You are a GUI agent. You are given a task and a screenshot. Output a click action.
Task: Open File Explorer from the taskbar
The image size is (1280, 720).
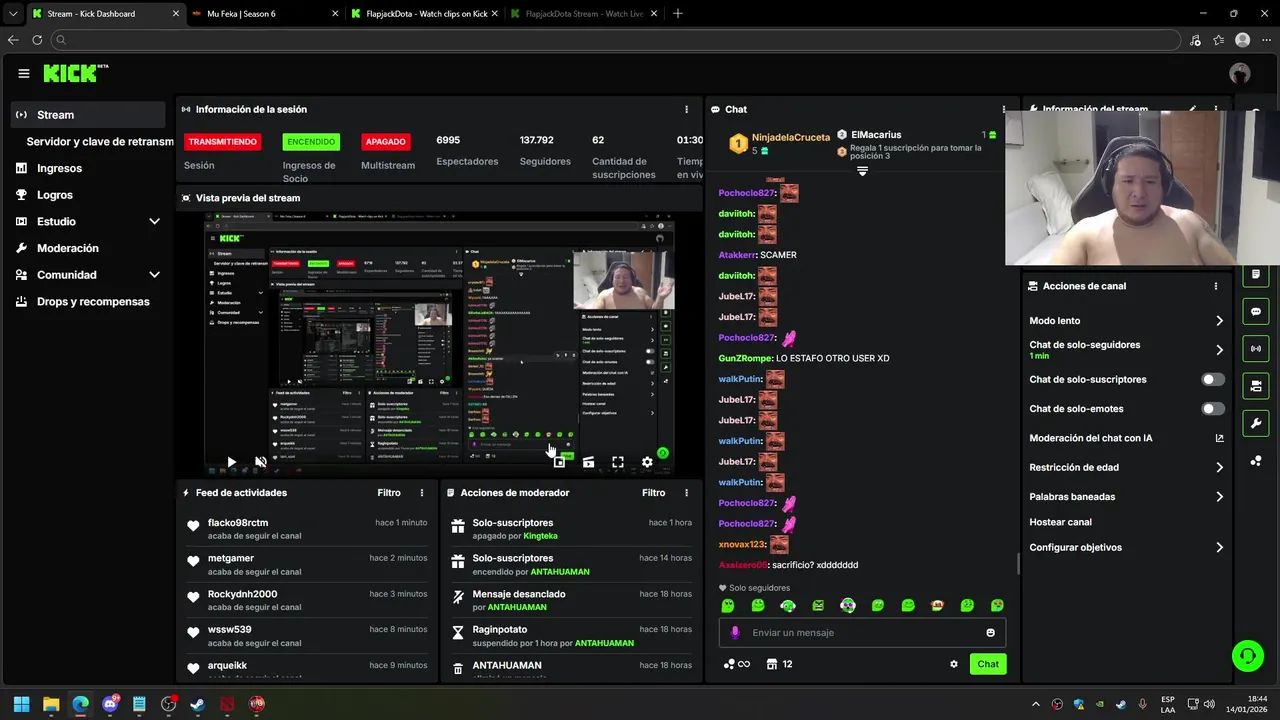(x=51, y=704)
